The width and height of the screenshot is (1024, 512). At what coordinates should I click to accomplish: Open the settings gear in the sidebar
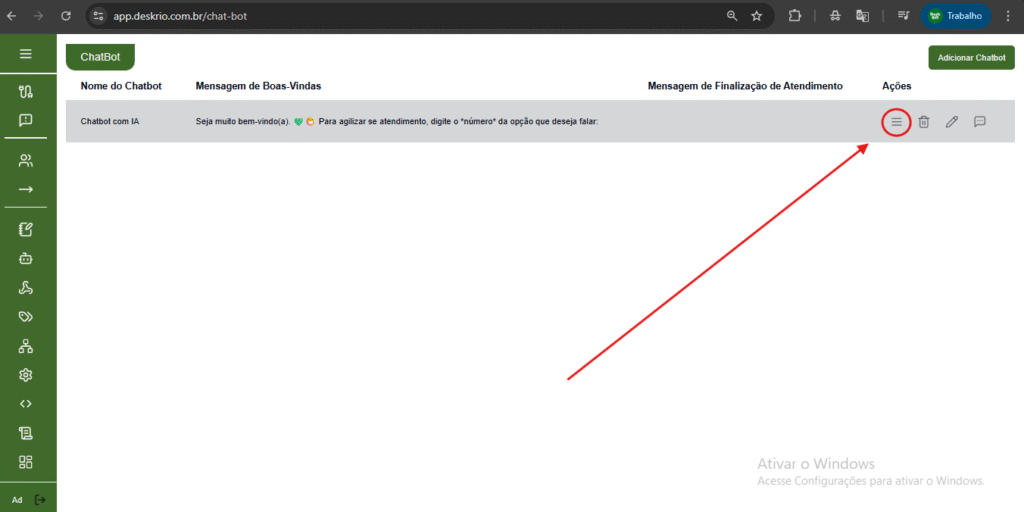pos(26,375)
